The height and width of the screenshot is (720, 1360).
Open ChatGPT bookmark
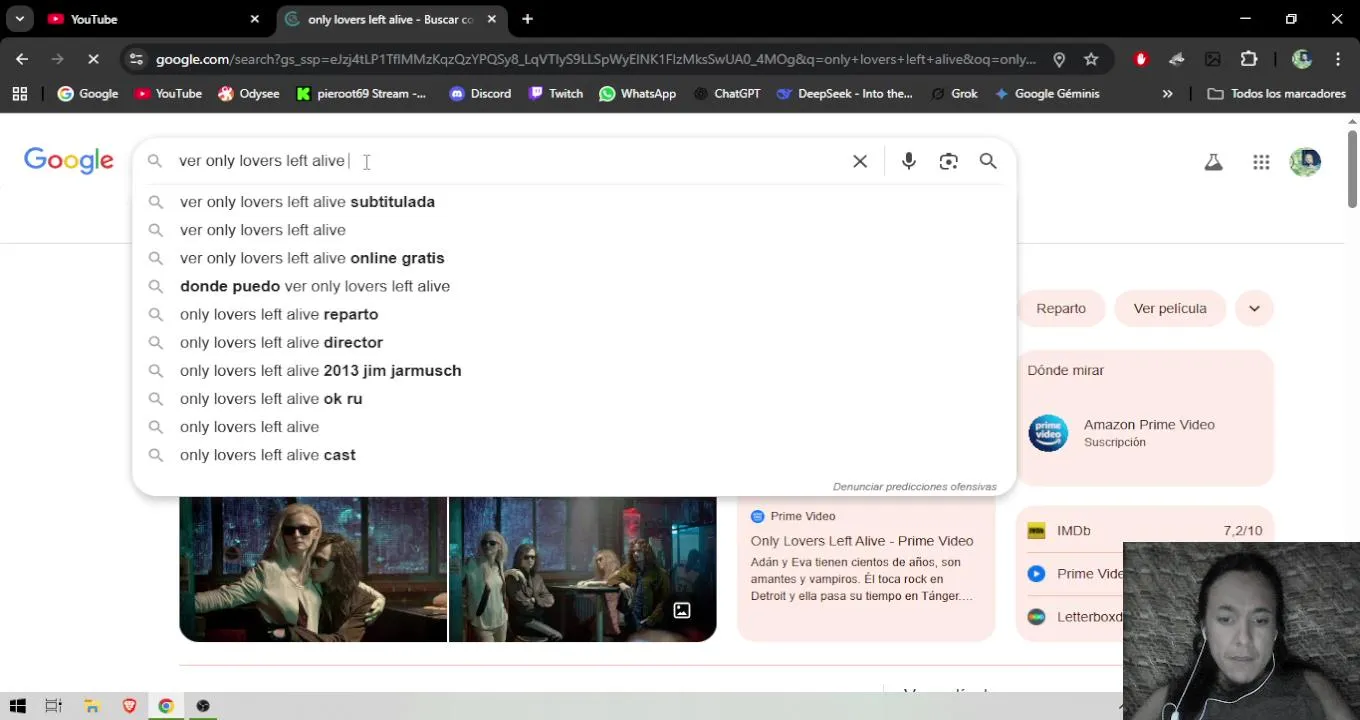pyautogui.click(x=726, y=93)
